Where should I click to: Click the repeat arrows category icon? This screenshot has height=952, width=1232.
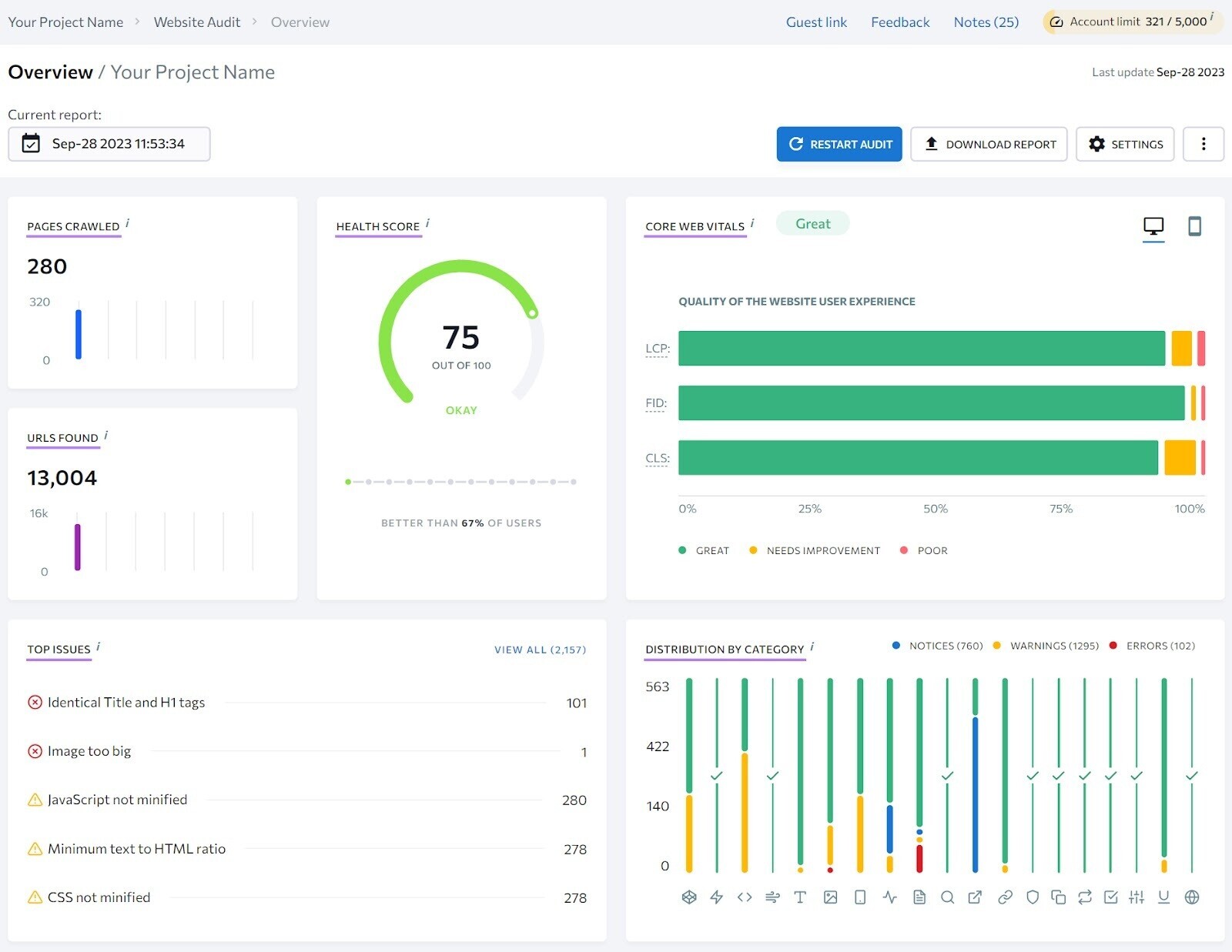[1085, 897]
